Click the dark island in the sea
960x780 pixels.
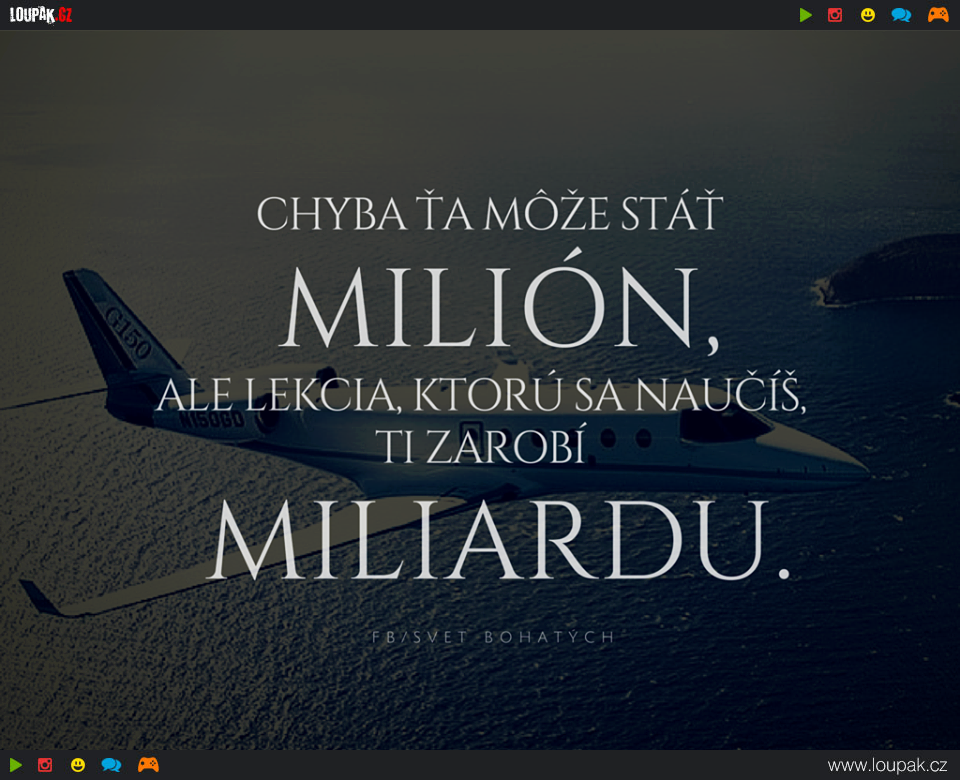tap(887, 269)
